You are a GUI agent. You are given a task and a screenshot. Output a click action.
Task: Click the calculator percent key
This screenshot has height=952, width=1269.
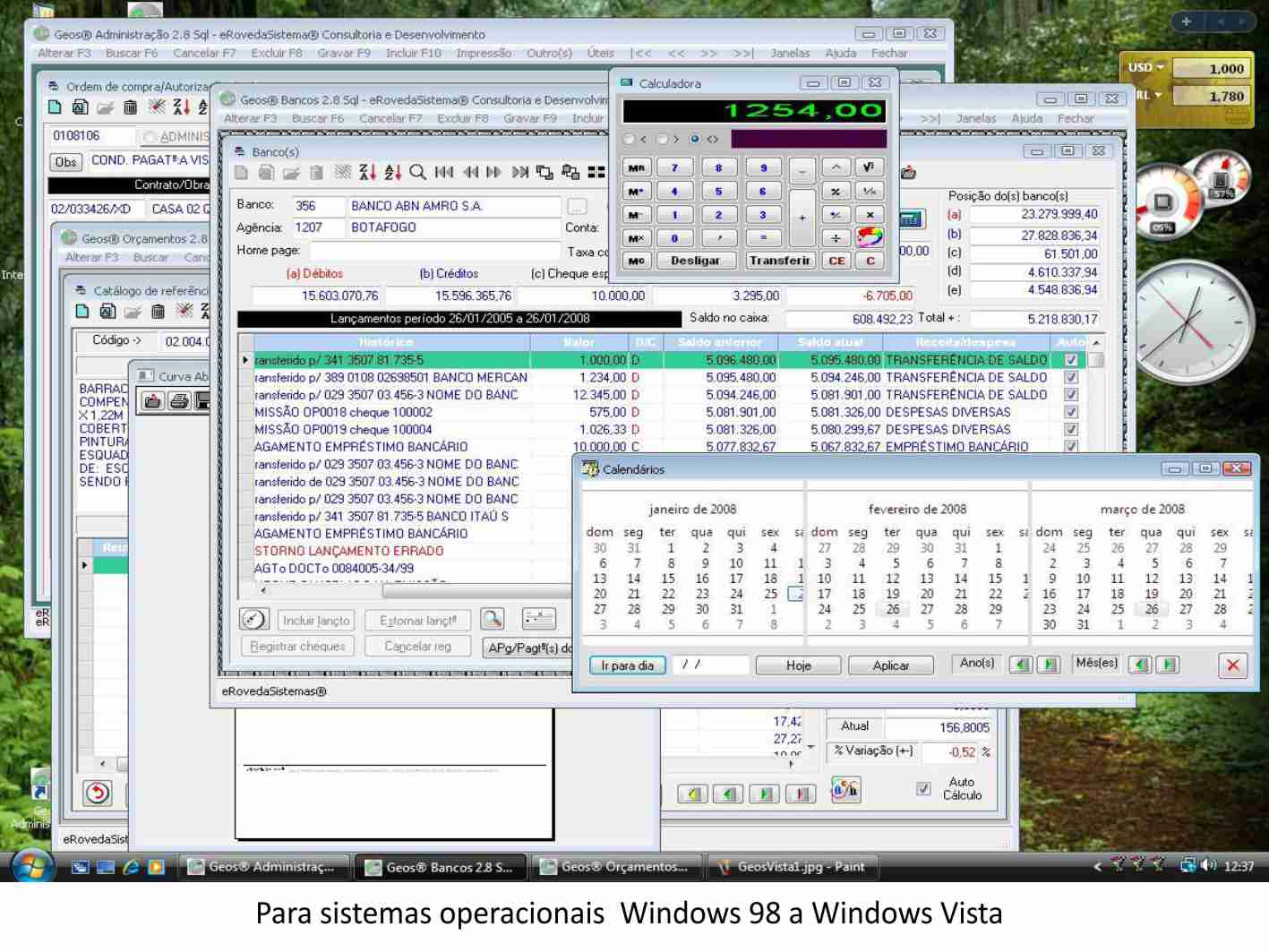(x=836, y=191)
